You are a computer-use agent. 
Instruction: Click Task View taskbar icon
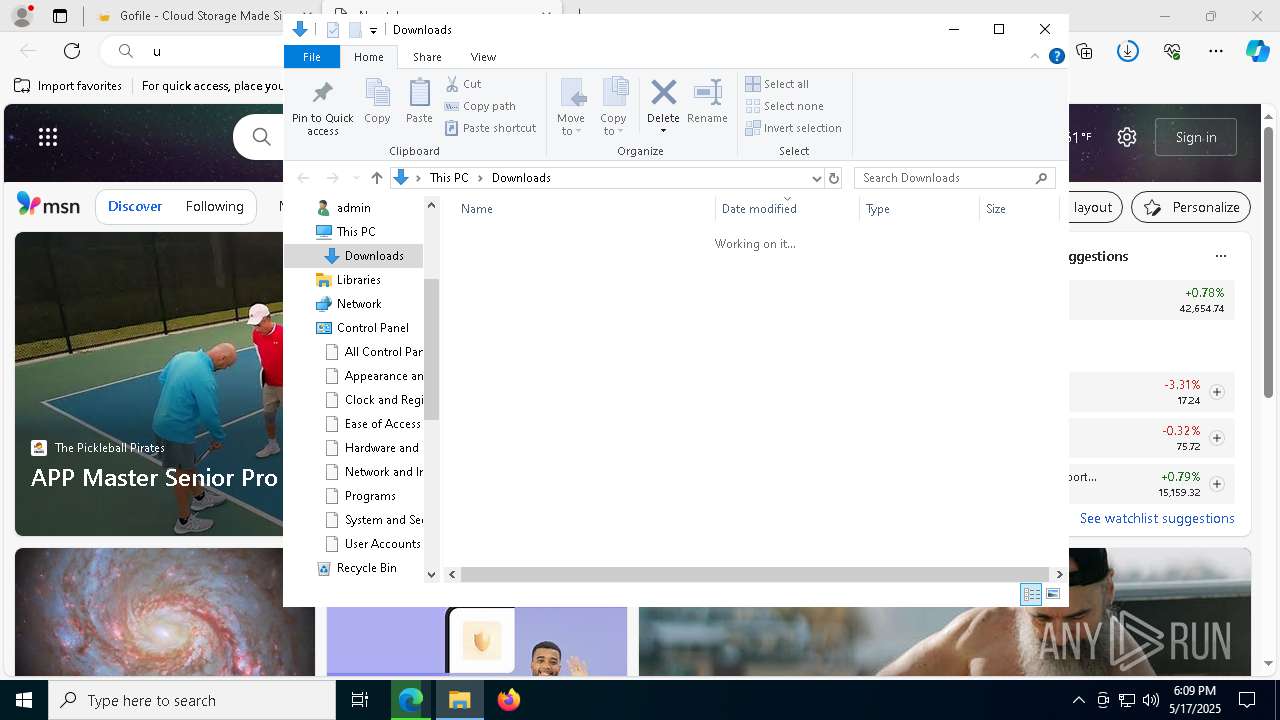360,700
